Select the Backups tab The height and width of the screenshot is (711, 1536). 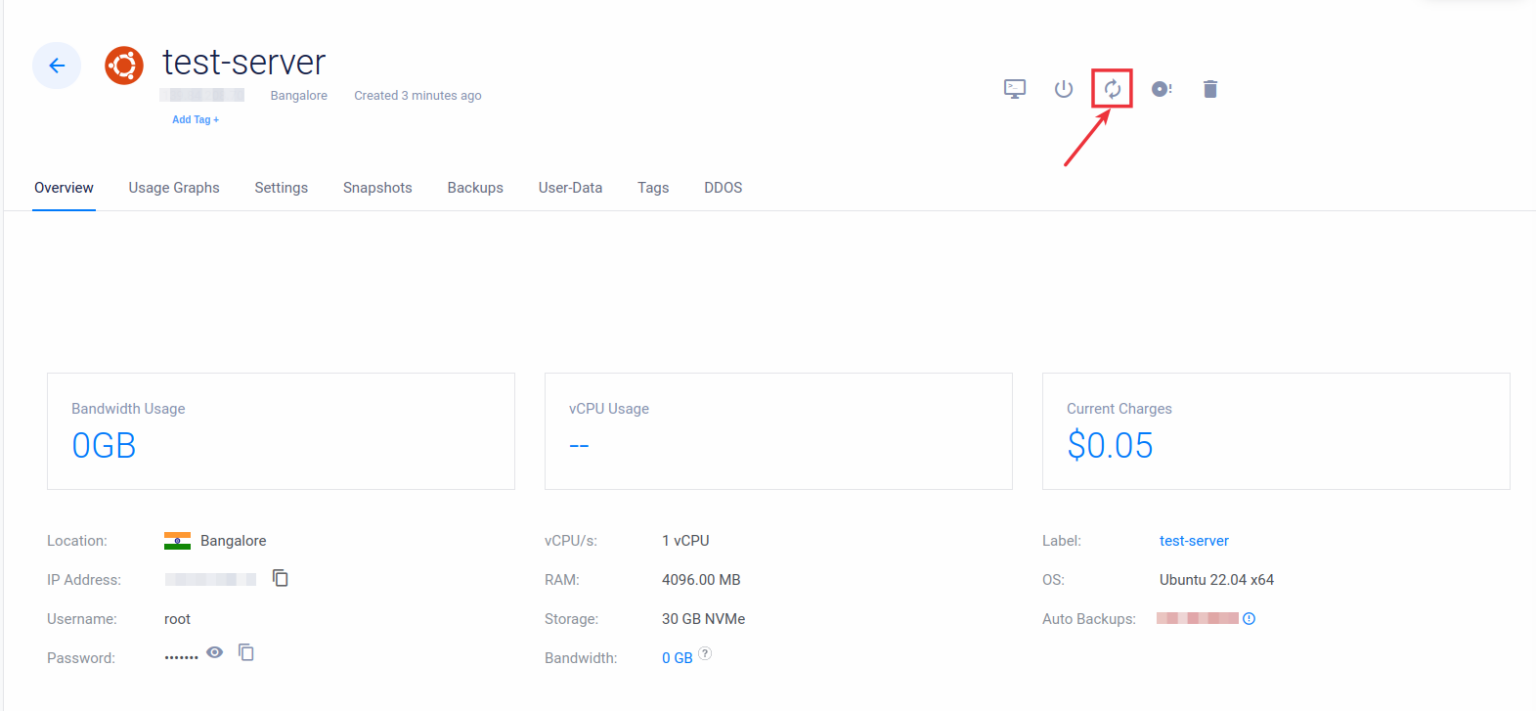click(475, 187)
